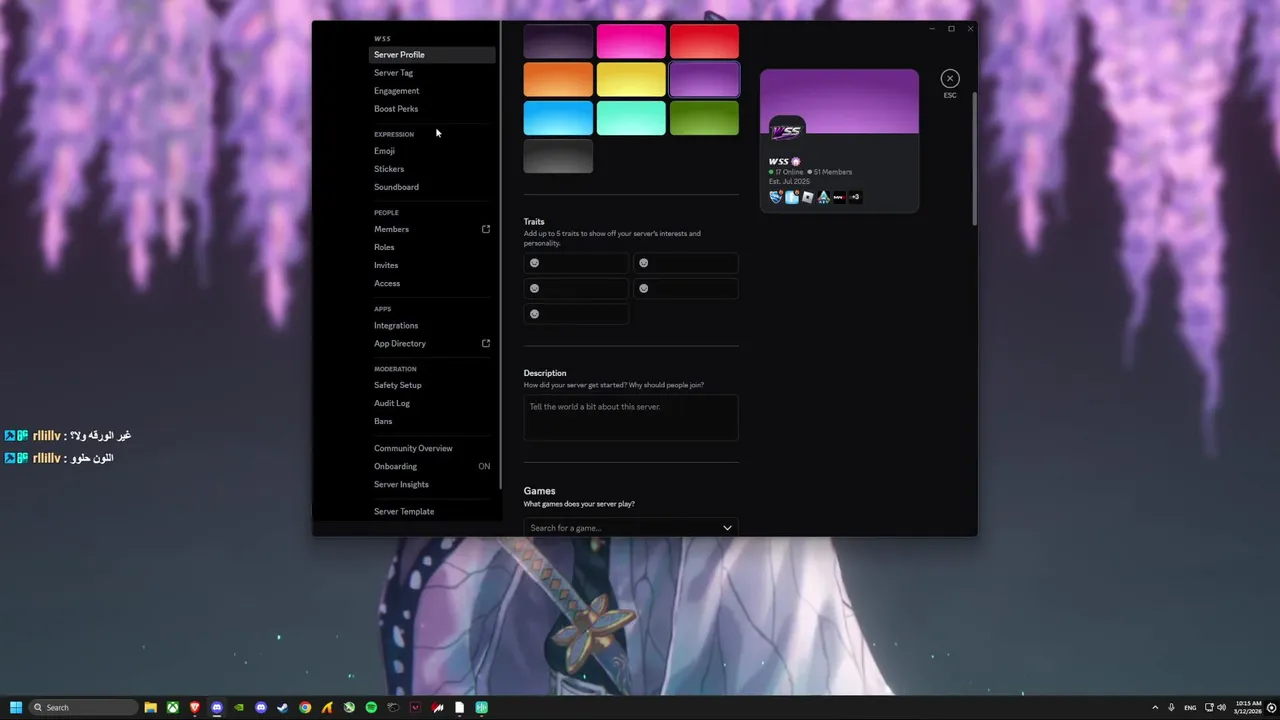Choose the blue banner color
Screen dimensions: 1280x720
(x=558, y=117)
